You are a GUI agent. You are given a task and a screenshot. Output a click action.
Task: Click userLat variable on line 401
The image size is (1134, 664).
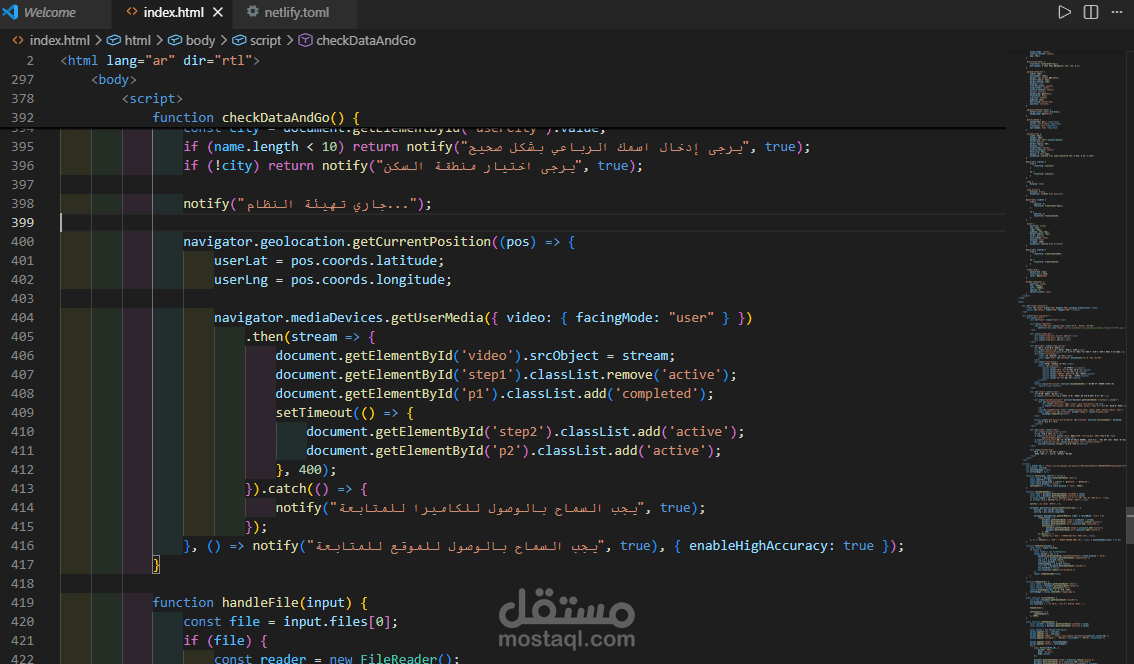click(240, 260)
